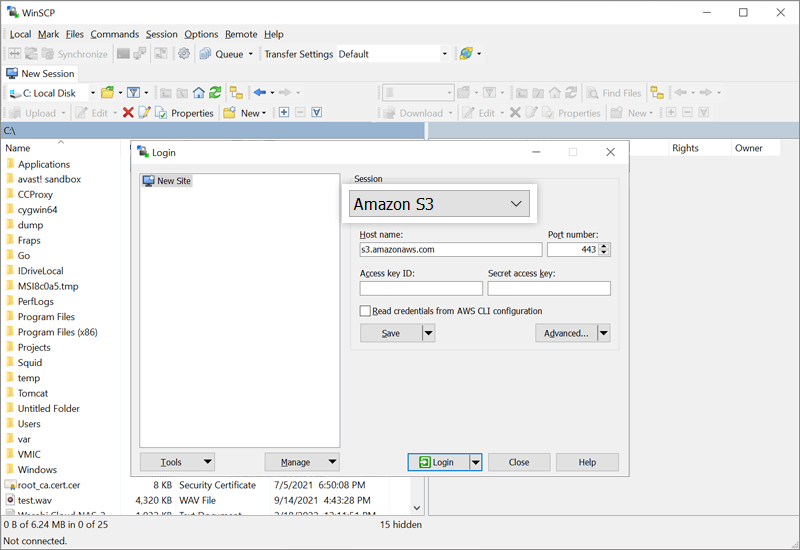Click the globe update/transfer icon
The height and width of the screenshot is (550, 800).
click(x=466, y=54)
